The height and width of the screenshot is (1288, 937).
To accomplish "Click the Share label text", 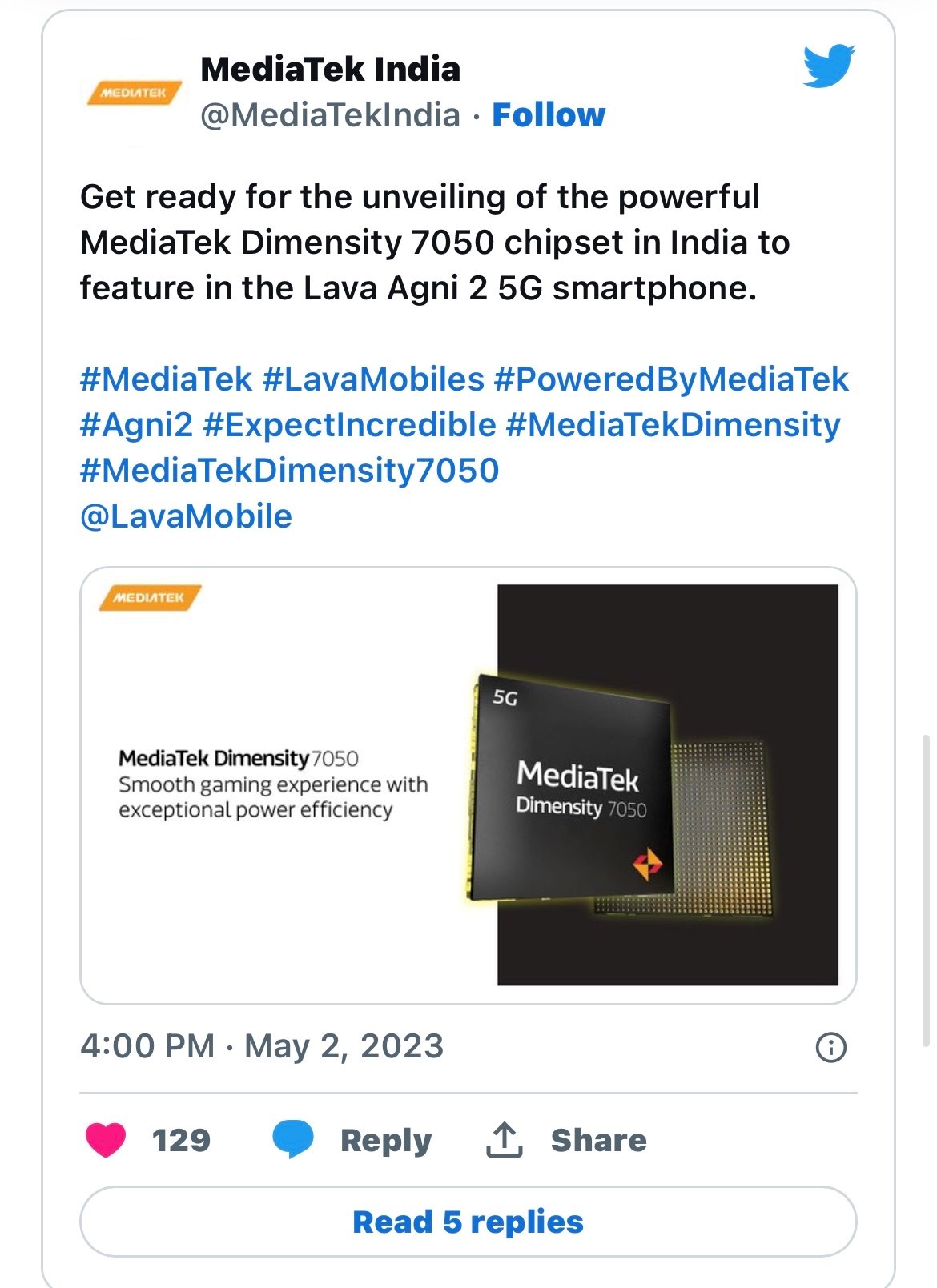I will click(598, 1140).
